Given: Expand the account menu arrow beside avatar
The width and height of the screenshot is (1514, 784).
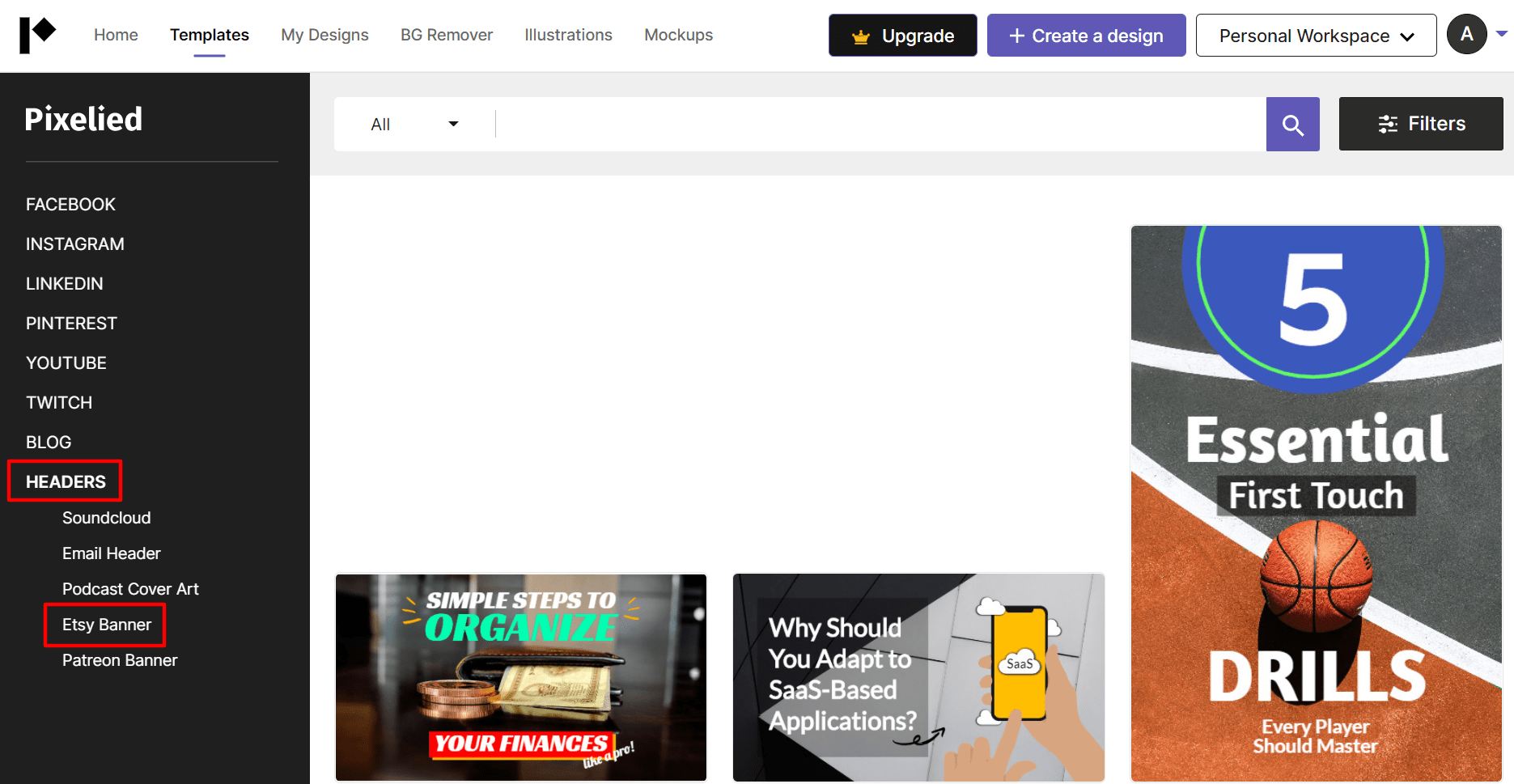Looking at the screenshot, I should pyautogui.click(x=1501, y=34).
